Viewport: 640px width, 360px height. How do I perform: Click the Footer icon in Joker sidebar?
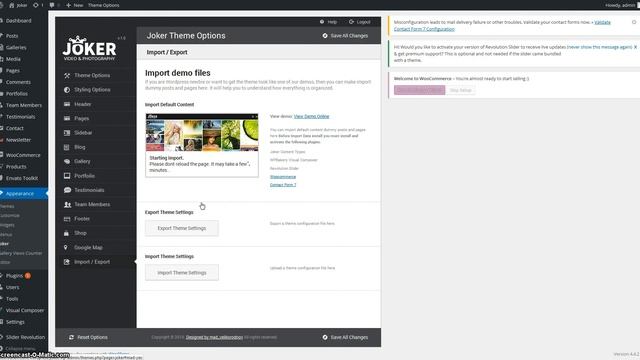(67, 219)
